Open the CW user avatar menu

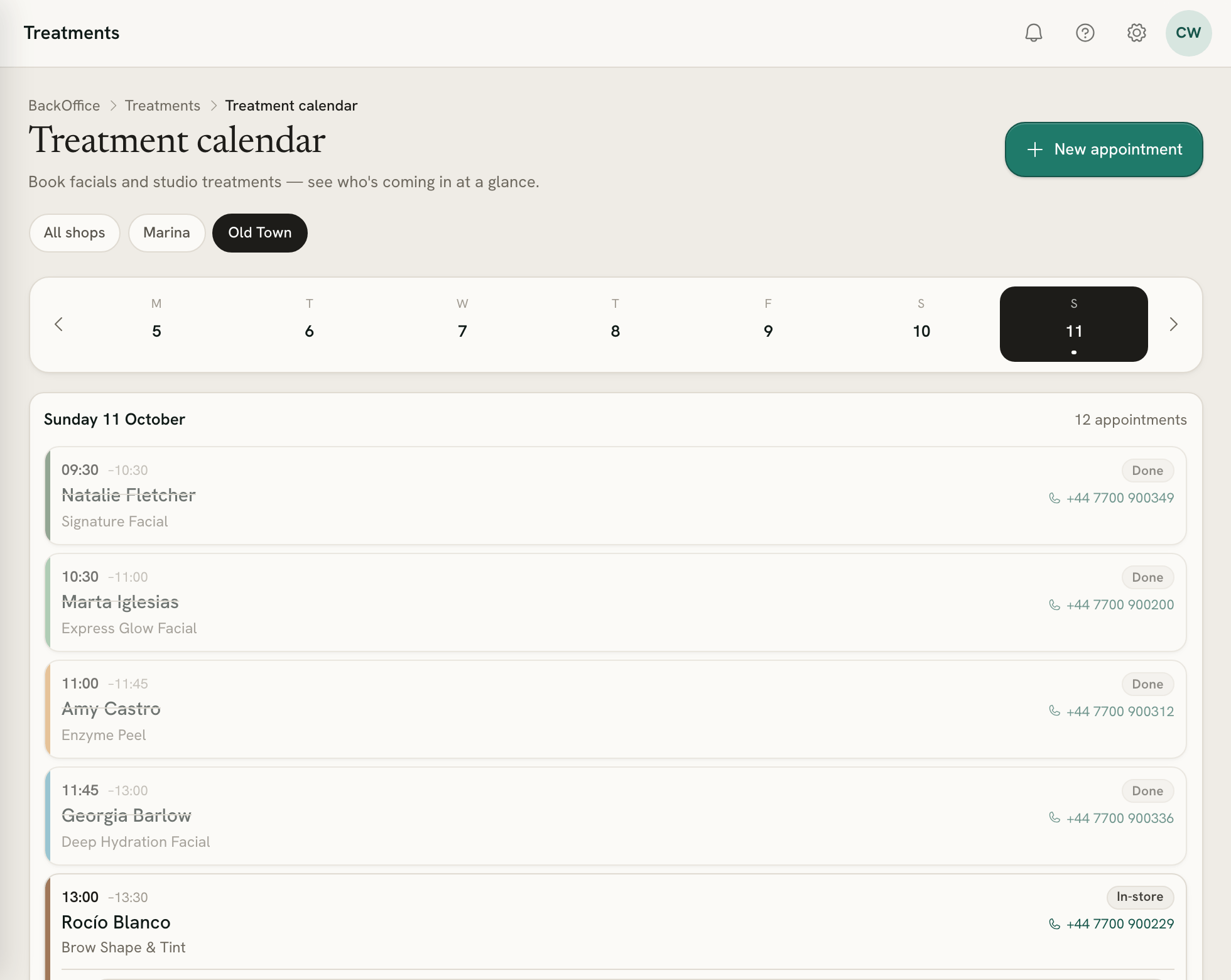(x=1188, y=33)
